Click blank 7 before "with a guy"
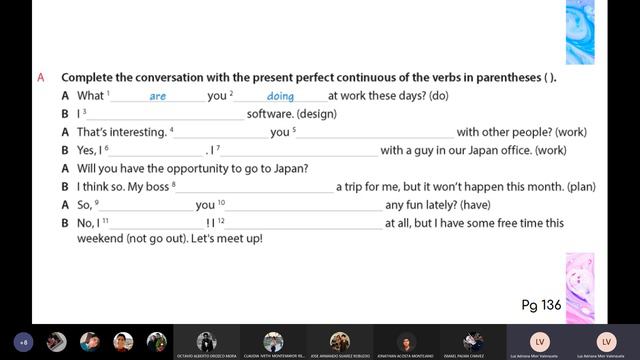 tap(299, 151)
